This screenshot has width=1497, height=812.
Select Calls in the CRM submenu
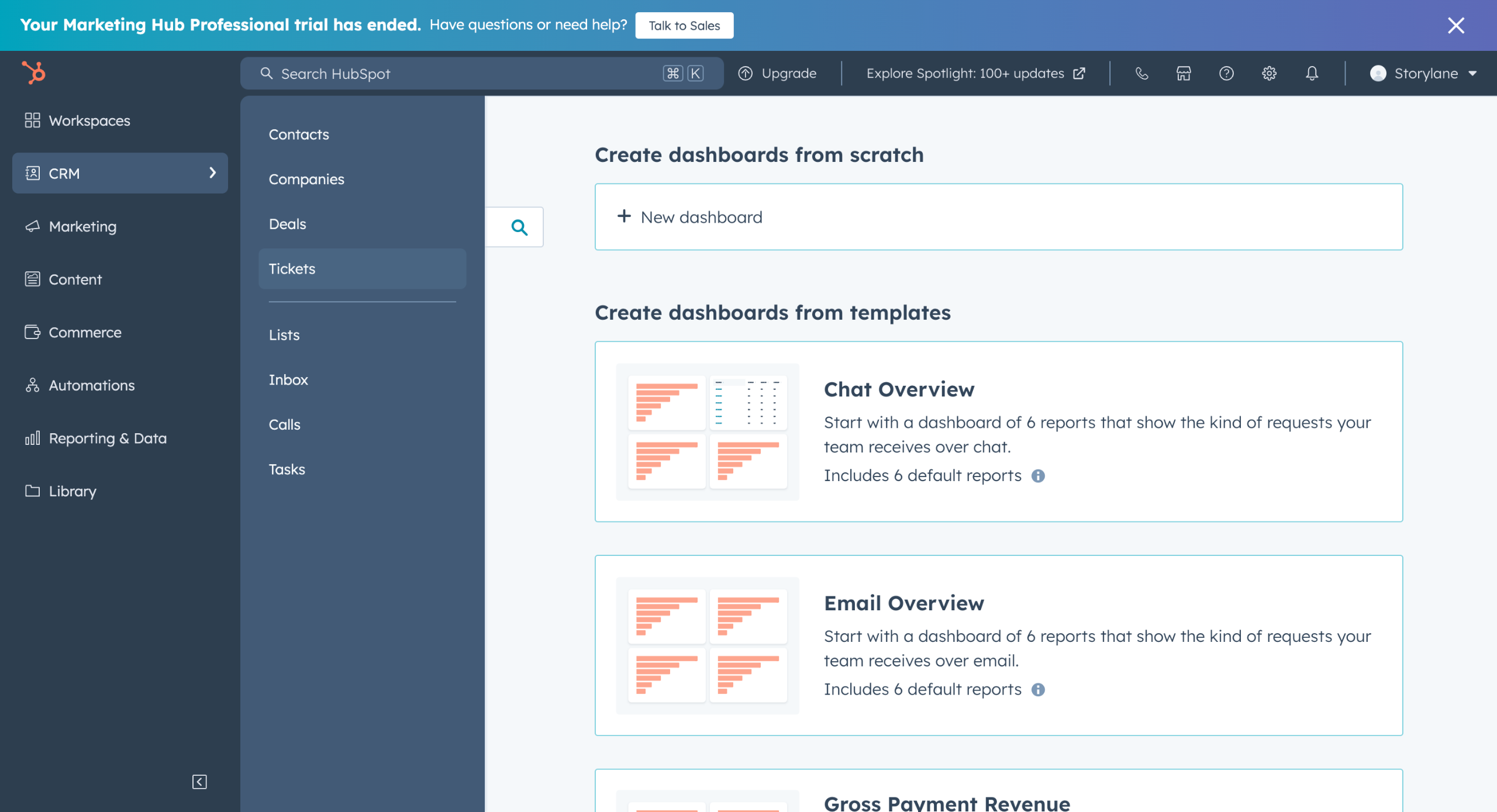(362, 424)
